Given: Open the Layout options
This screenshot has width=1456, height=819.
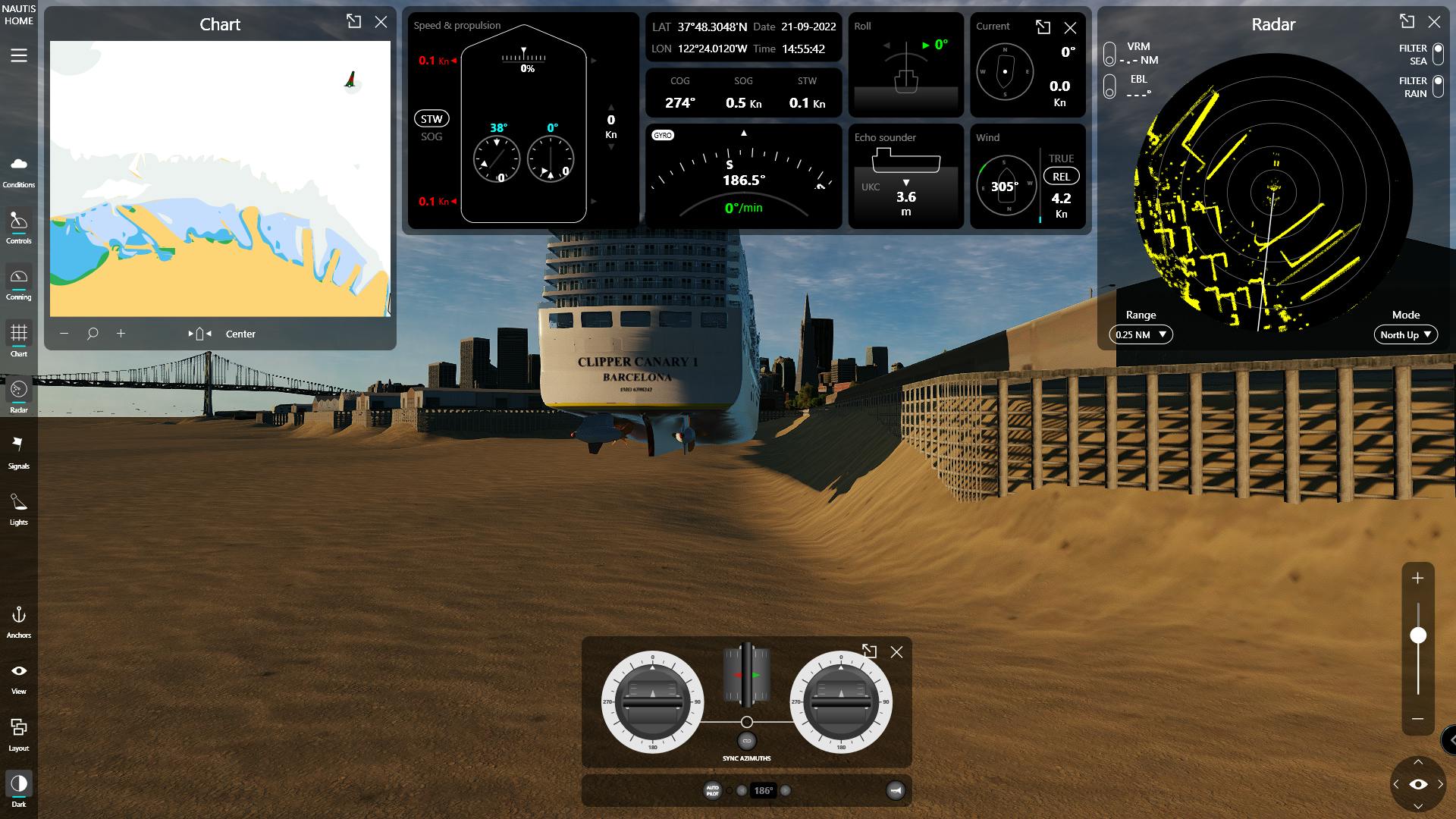Looking at the screenshot, I should tap(19, 734).
